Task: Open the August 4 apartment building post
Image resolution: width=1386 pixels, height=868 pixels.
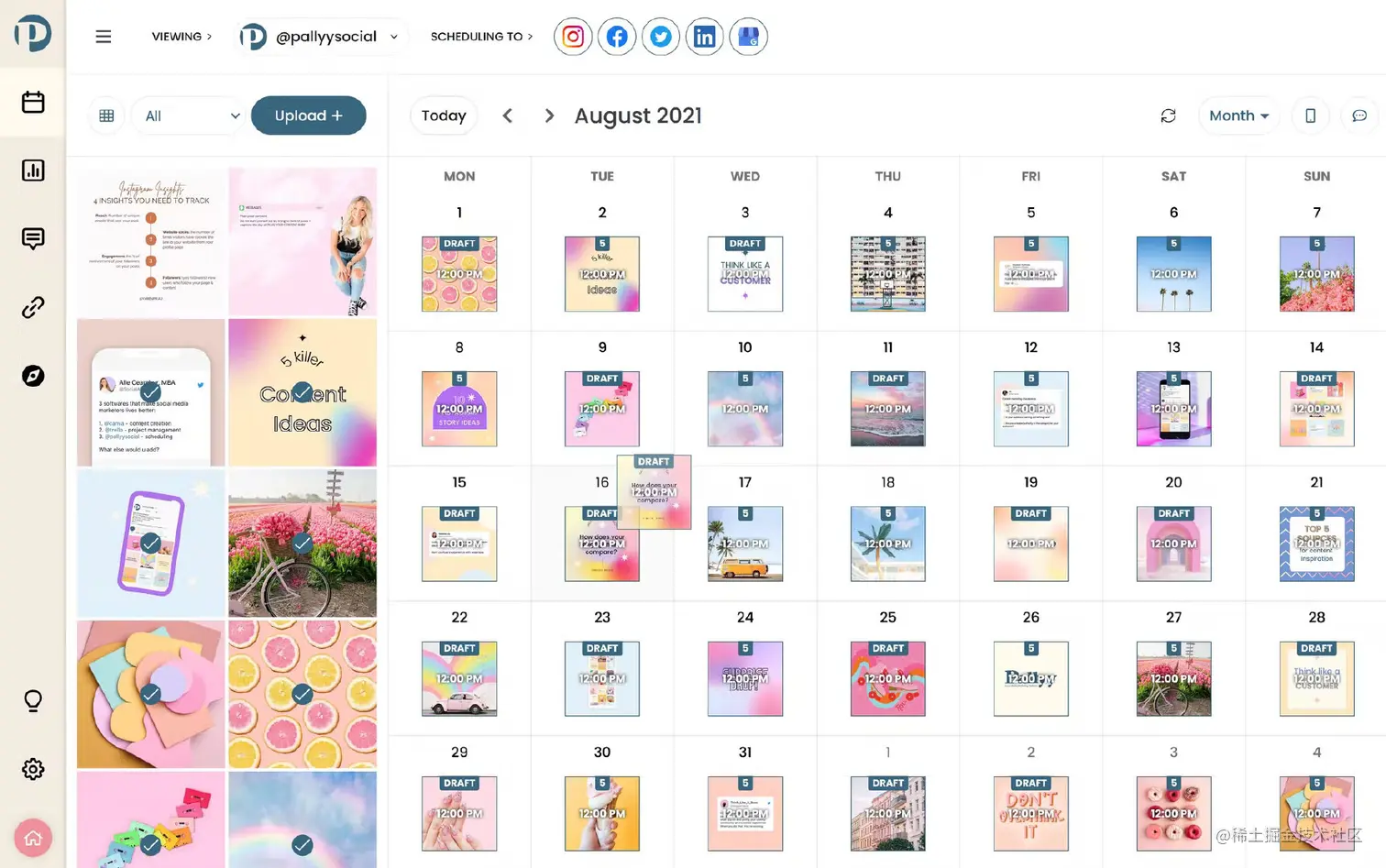Action: pyautogui.click(x=887, y=274)
